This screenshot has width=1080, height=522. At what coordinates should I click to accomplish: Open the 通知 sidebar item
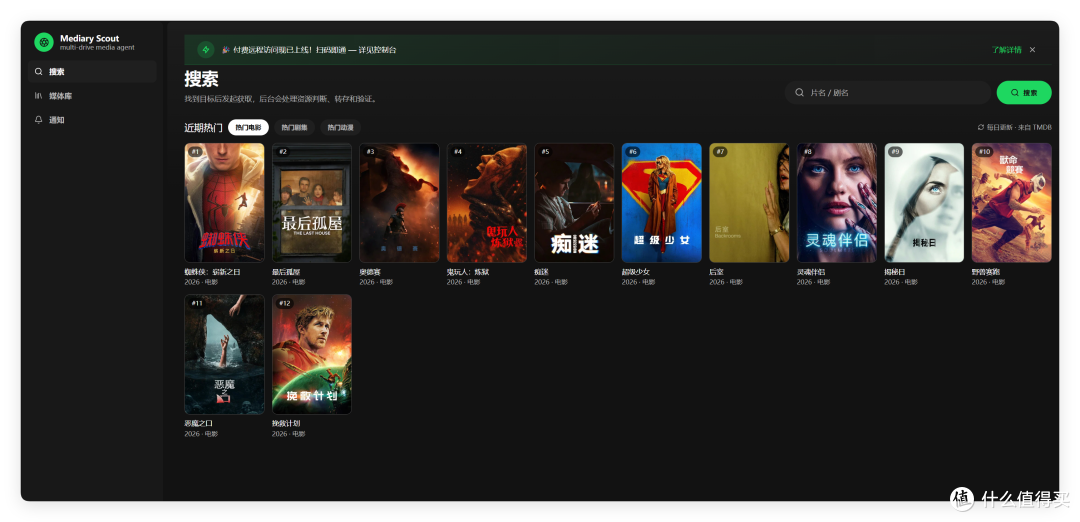(92, 120)
